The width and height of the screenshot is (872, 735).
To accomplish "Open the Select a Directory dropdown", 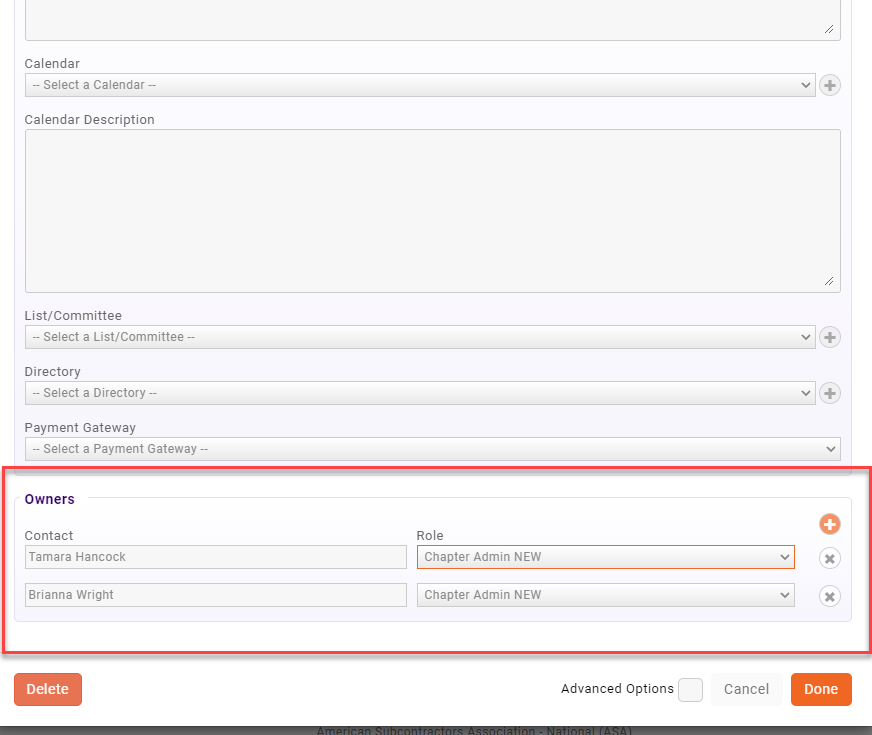I will point(419,393).
